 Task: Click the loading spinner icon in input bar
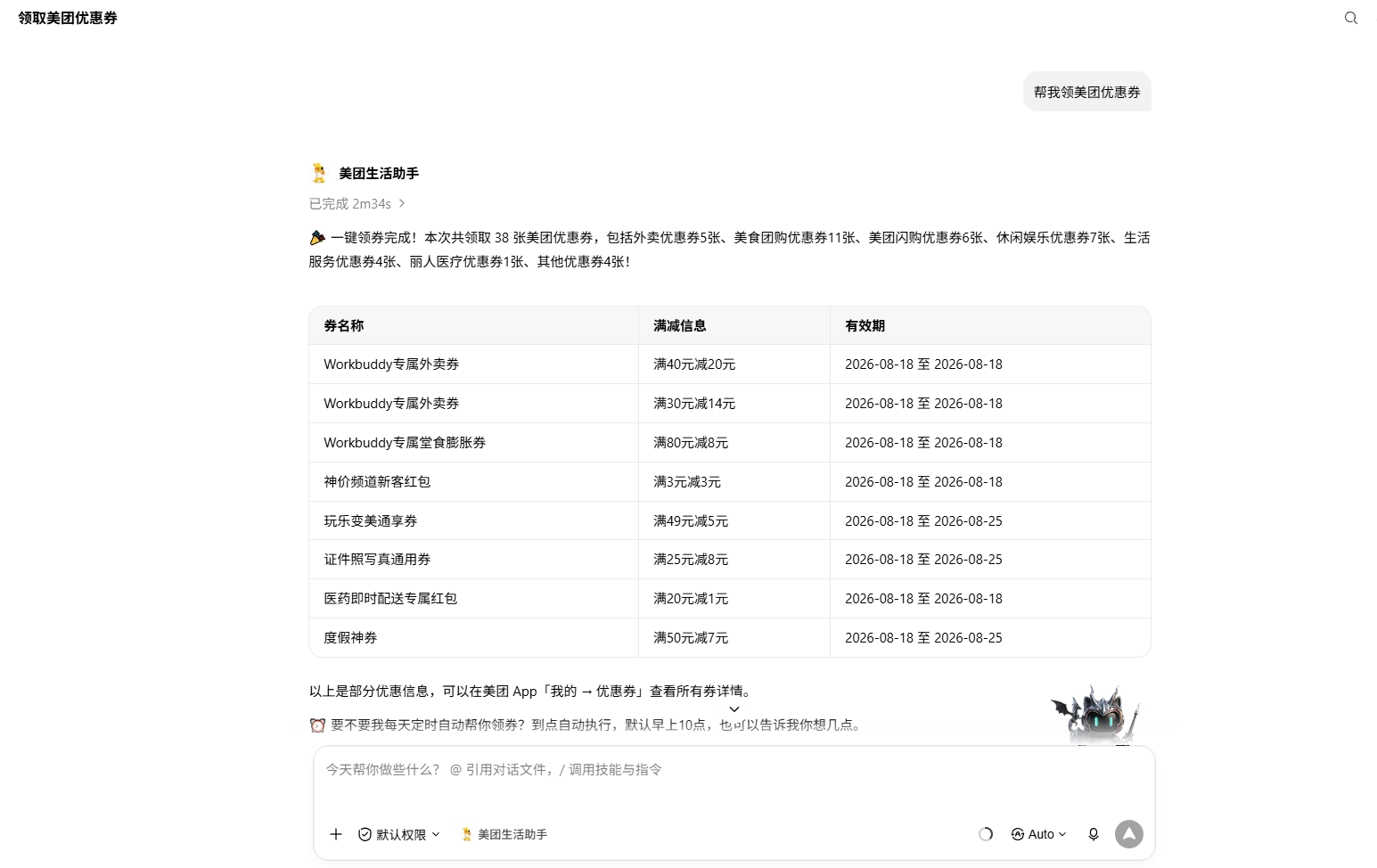tap(986, 834)
